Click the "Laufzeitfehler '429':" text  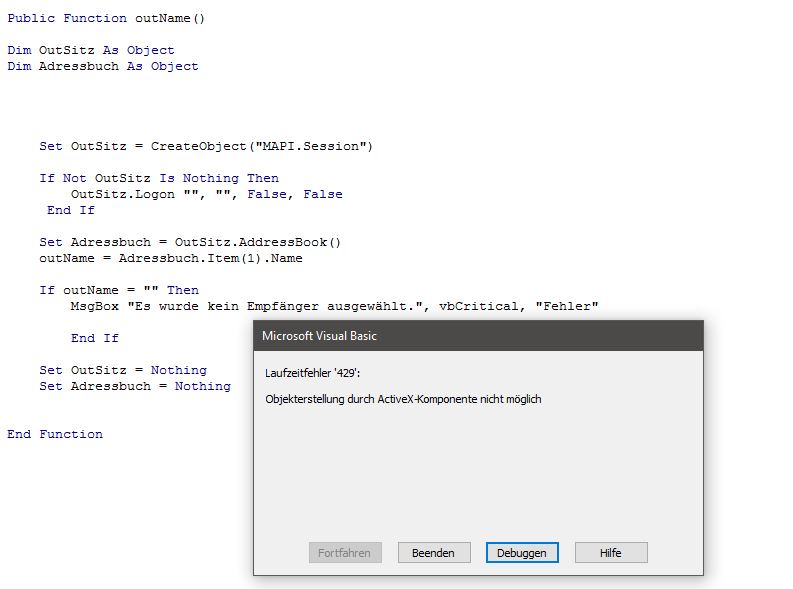[313, 373]
